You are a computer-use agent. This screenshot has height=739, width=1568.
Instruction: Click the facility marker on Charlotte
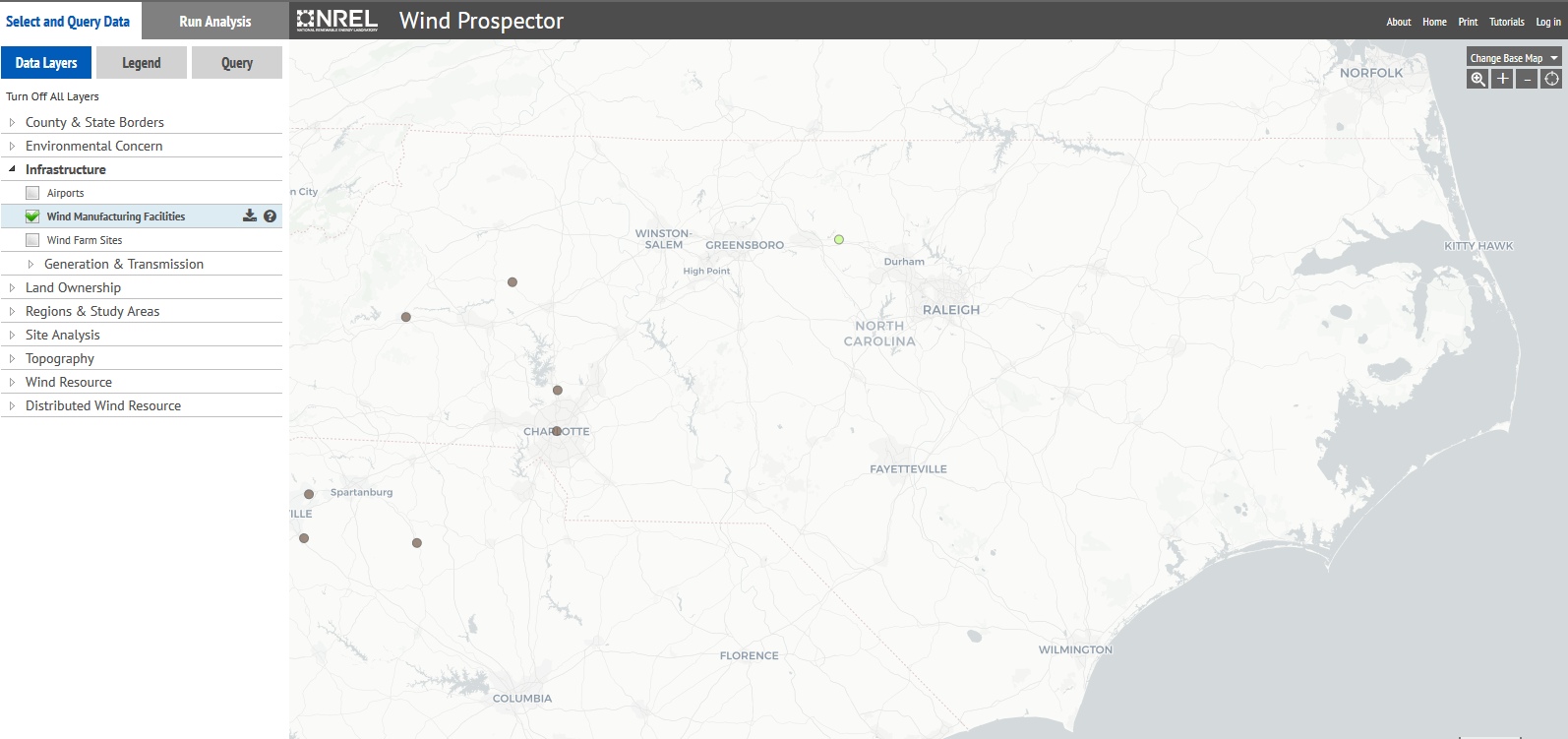click(x=557, y=431)
